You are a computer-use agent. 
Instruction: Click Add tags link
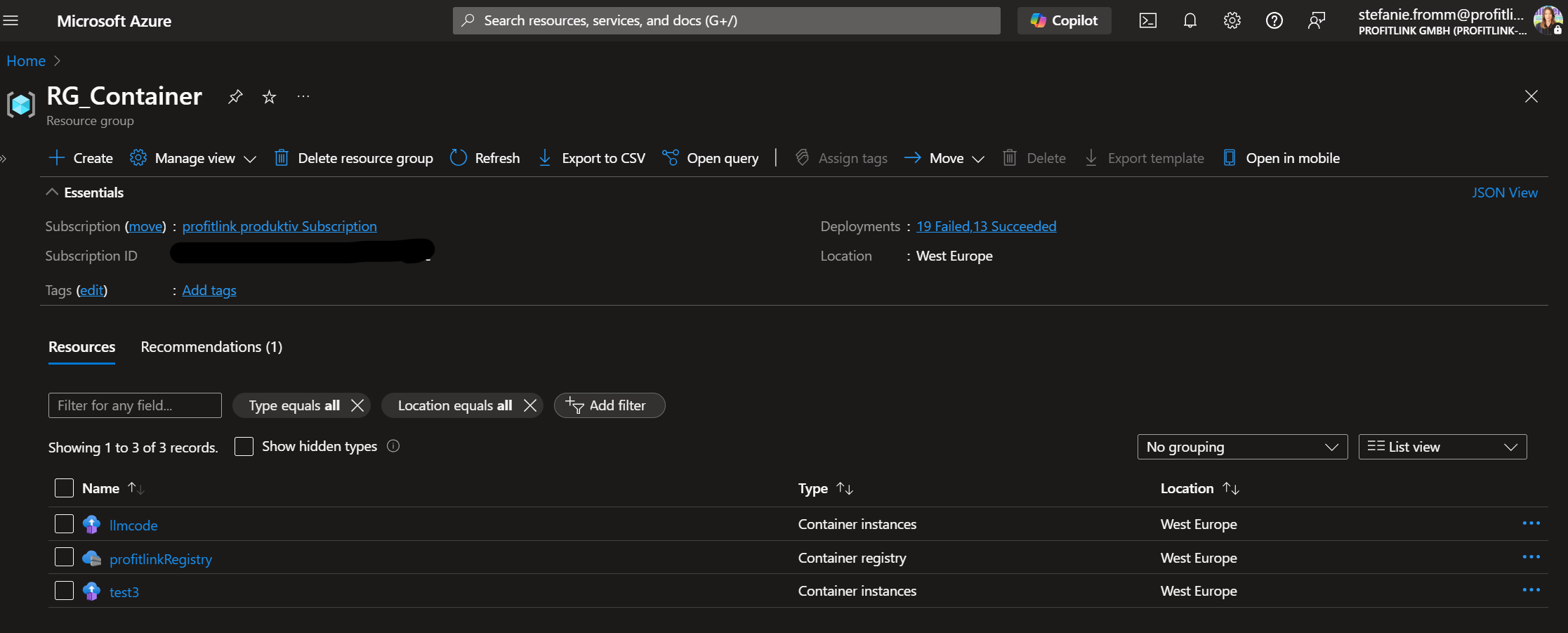209,290
